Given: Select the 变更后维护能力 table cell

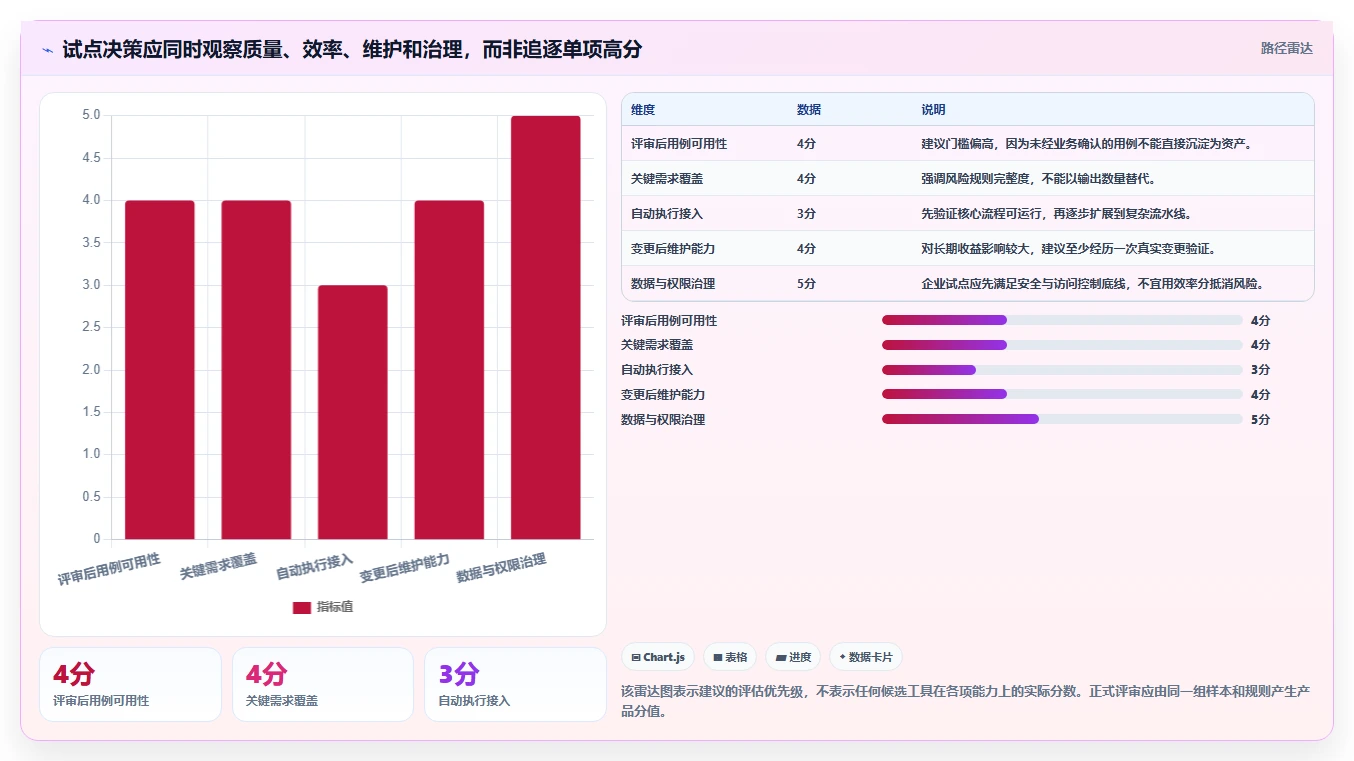Looking at the screenshot, I should click(x=673, y=249).
